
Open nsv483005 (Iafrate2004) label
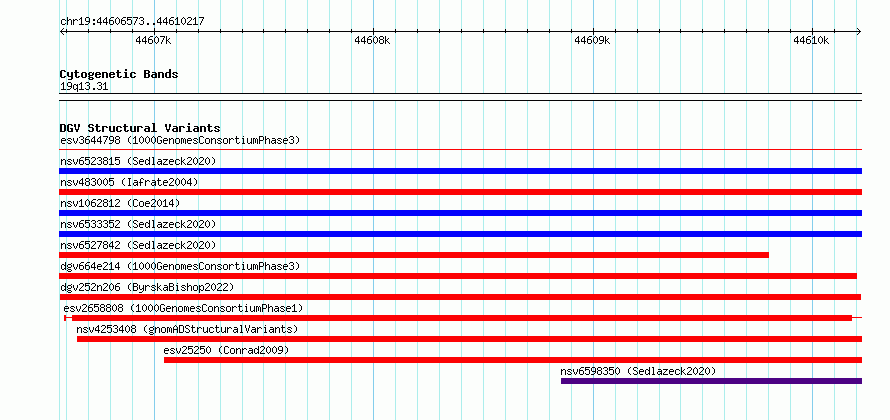click(129, 182)
